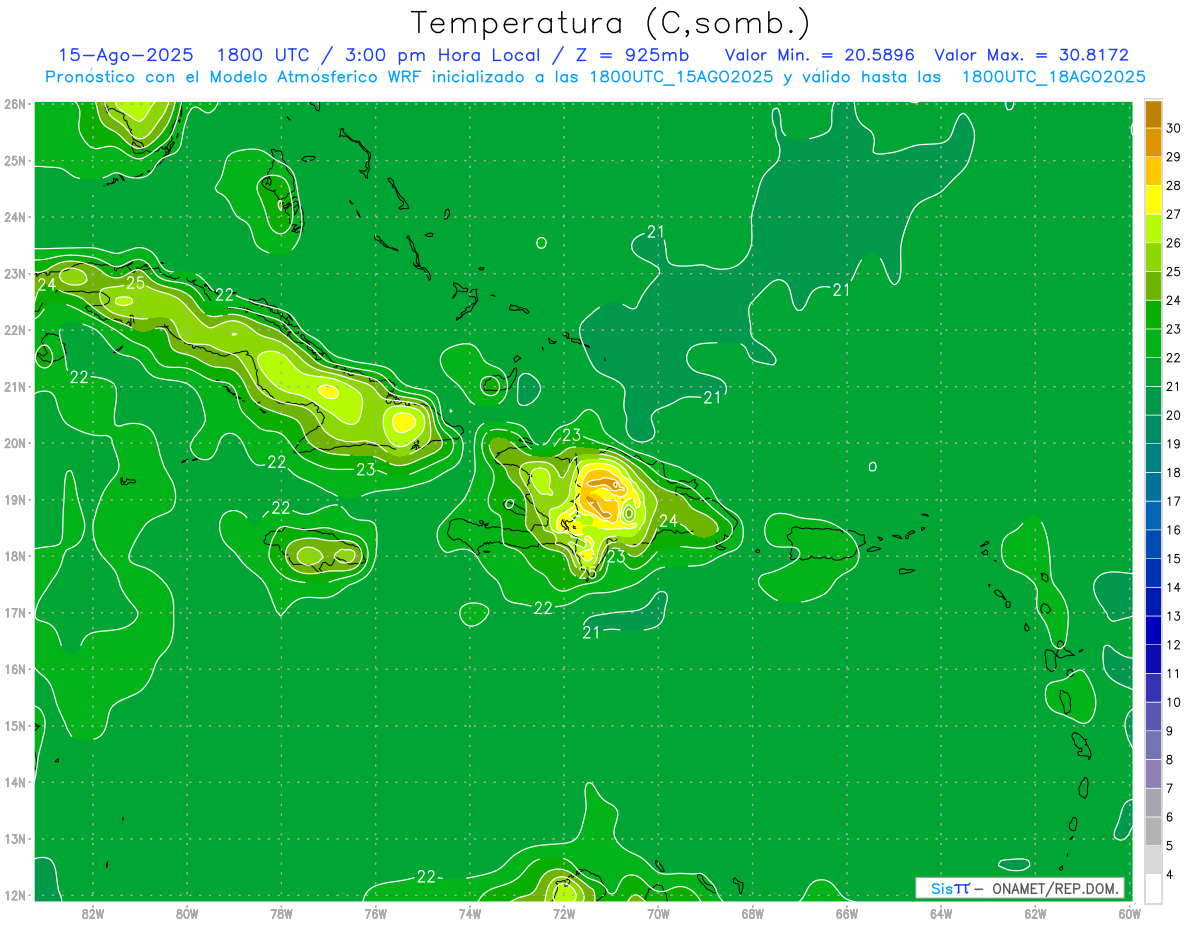Pick the color bar swatch between 21 and 22

pos(1153,372)
